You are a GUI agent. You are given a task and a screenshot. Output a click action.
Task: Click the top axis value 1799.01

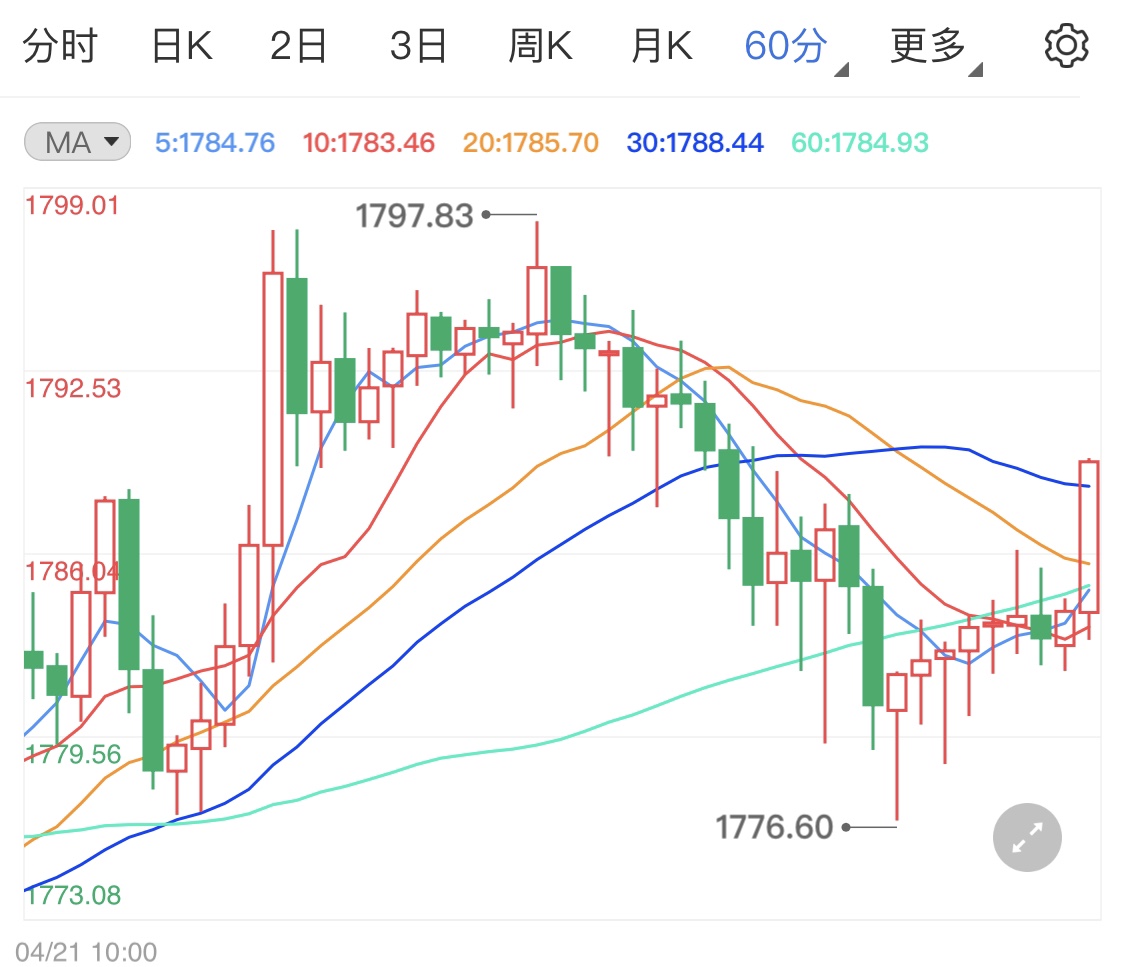(72, 206)
